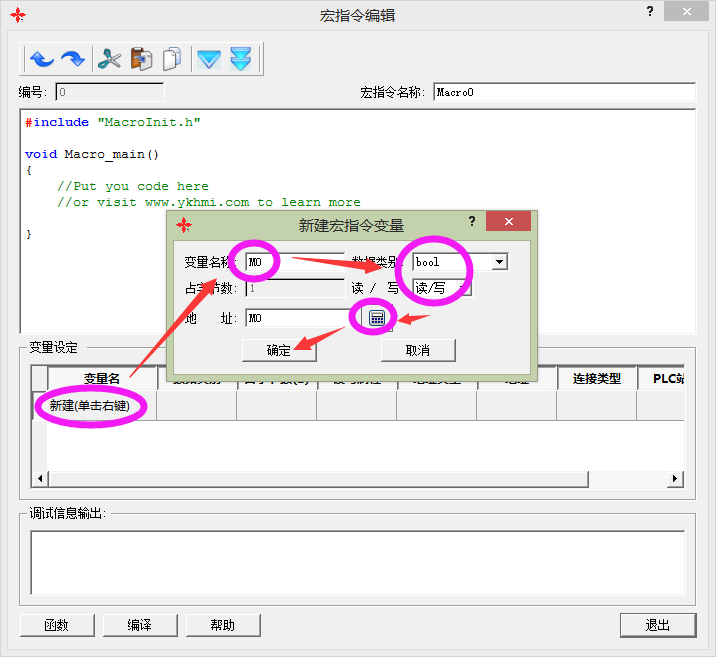Click the single blue down-triangle icon
716x657 pixels.
click(208, 59)
